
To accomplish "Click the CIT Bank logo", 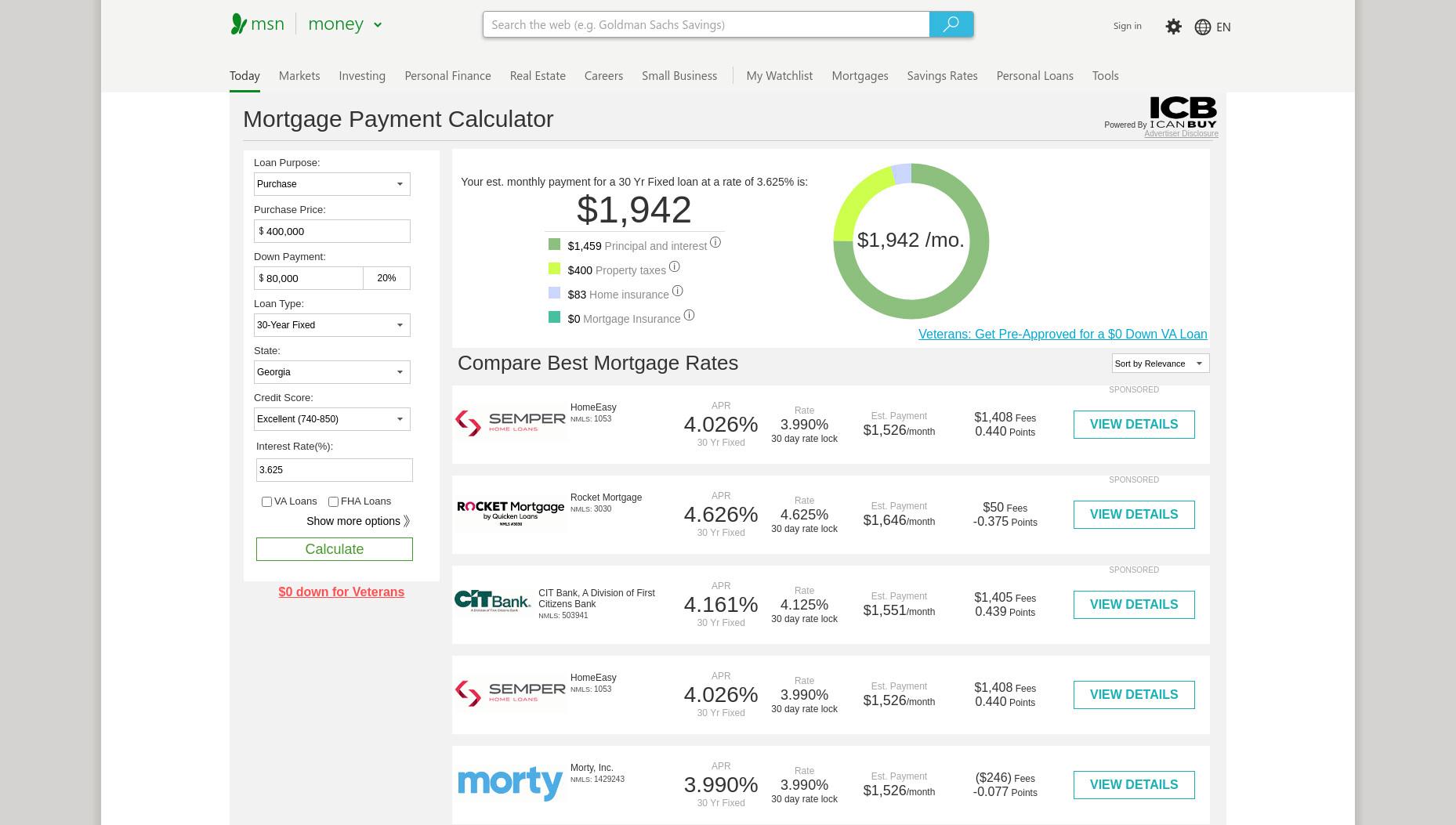I will click(x=493, y=601).
